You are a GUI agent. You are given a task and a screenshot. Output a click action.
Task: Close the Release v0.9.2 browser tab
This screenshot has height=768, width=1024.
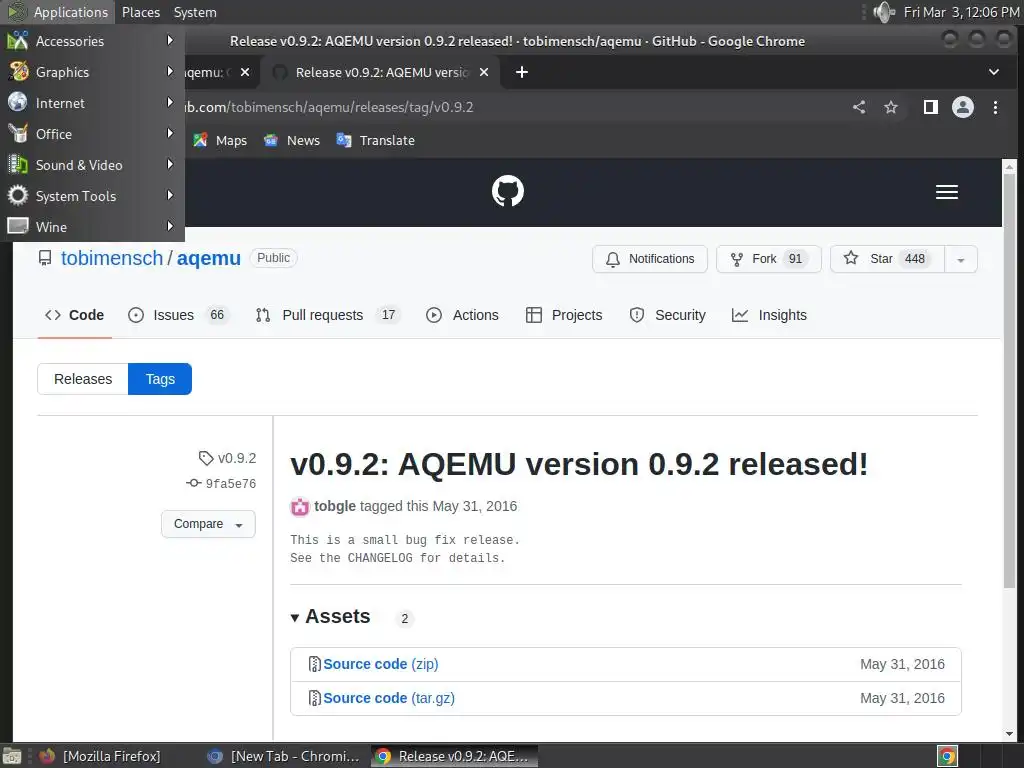pos(484,72)
